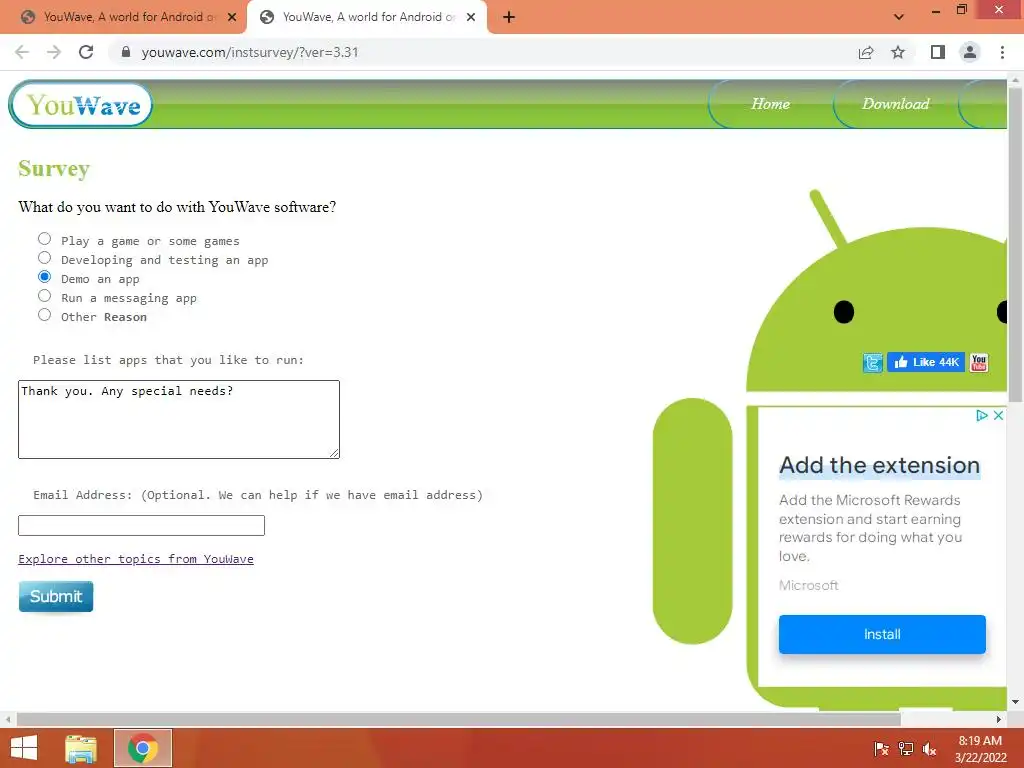The height and width of the screenshot is (768, 1024).
Task: Click Chrome icon in the taskbar
Action: pos(143,748)
